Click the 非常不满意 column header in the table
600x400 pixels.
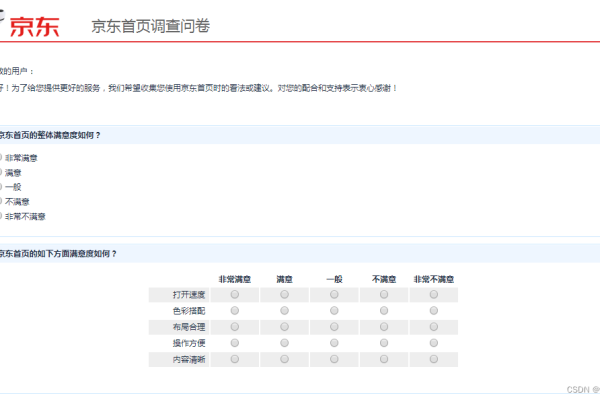pyautogui.click(x=434, y=279)
